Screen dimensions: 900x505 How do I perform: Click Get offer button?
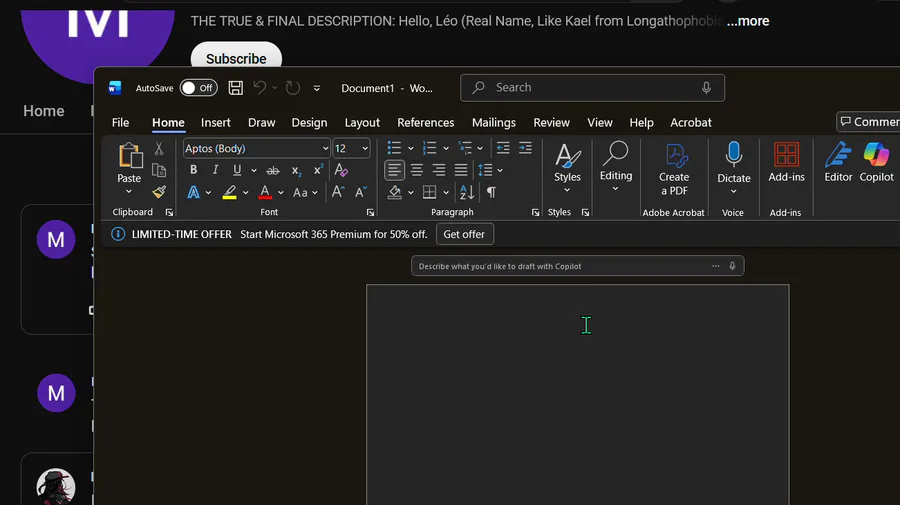[x=464, y=234]
